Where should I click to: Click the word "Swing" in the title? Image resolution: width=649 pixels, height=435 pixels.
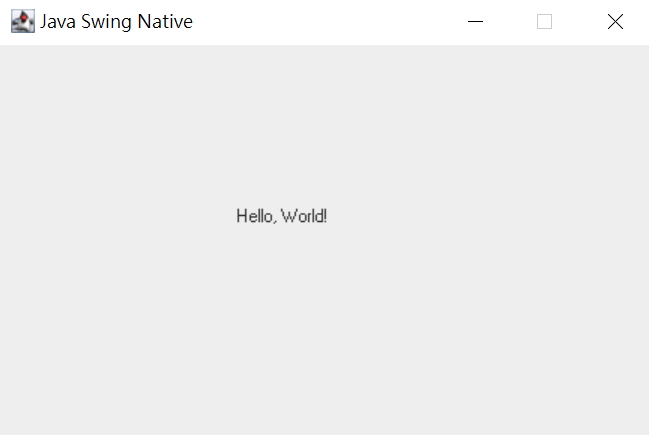coord(106,22)
